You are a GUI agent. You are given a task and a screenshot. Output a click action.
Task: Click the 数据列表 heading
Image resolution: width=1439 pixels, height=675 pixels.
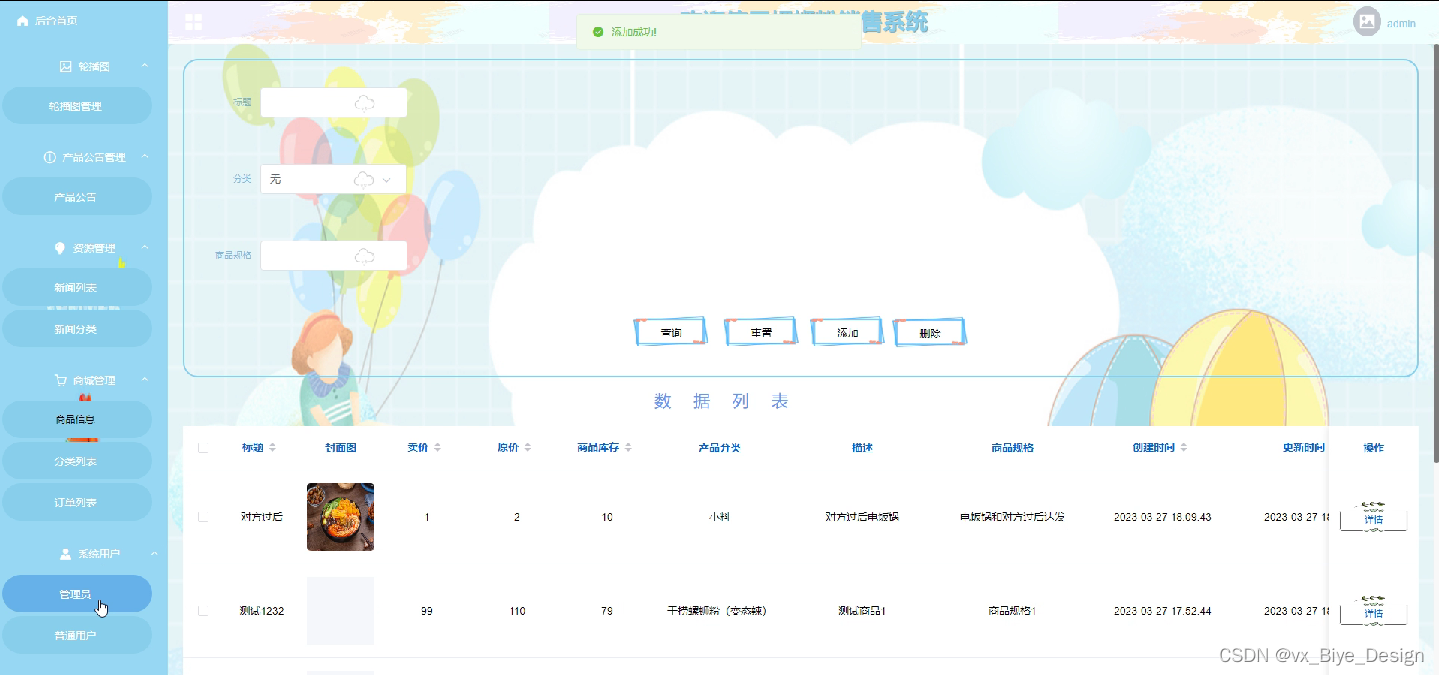click(721, 402)
